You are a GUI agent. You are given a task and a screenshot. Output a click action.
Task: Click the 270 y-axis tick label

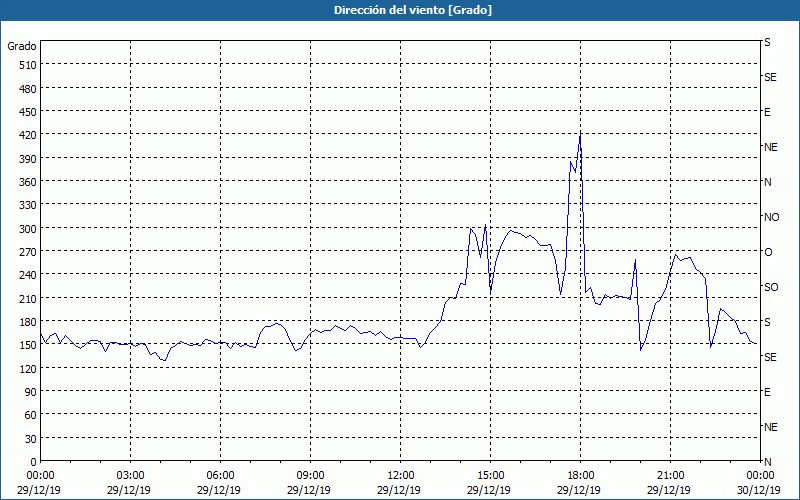click(28, 252)
